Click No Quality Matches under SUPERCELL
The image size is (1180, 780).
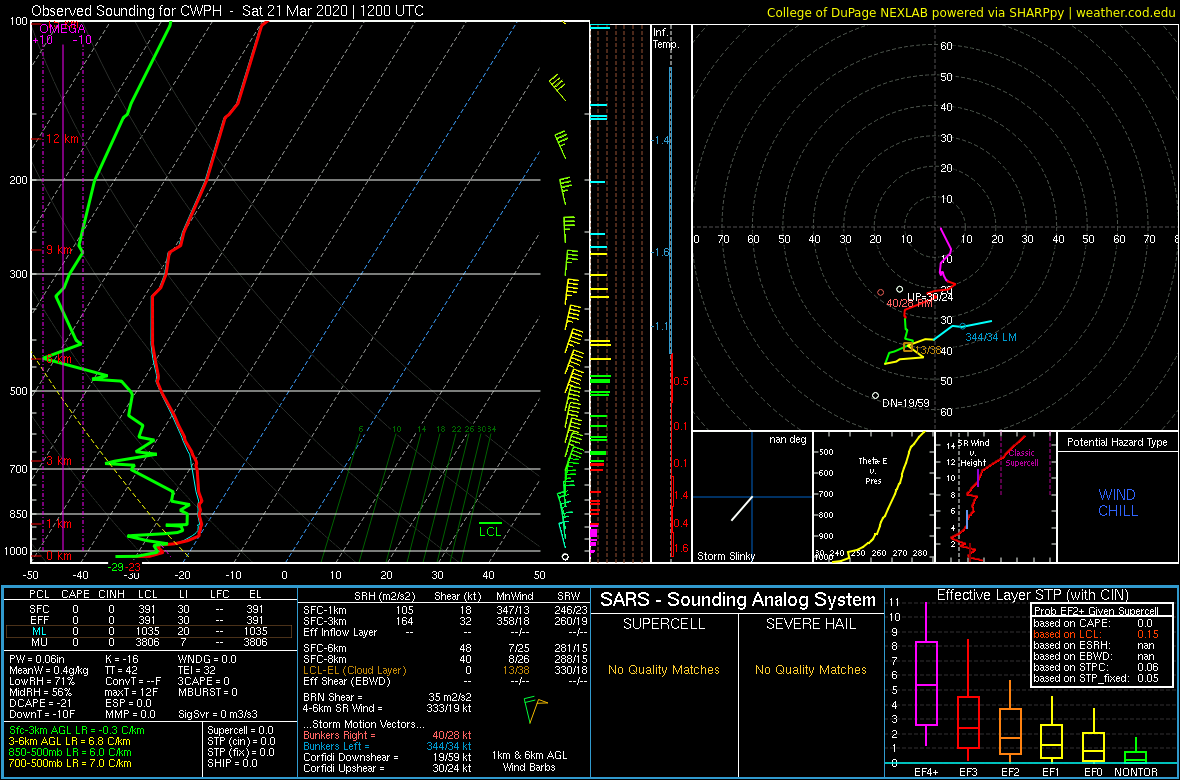click(x=663, y=669)
